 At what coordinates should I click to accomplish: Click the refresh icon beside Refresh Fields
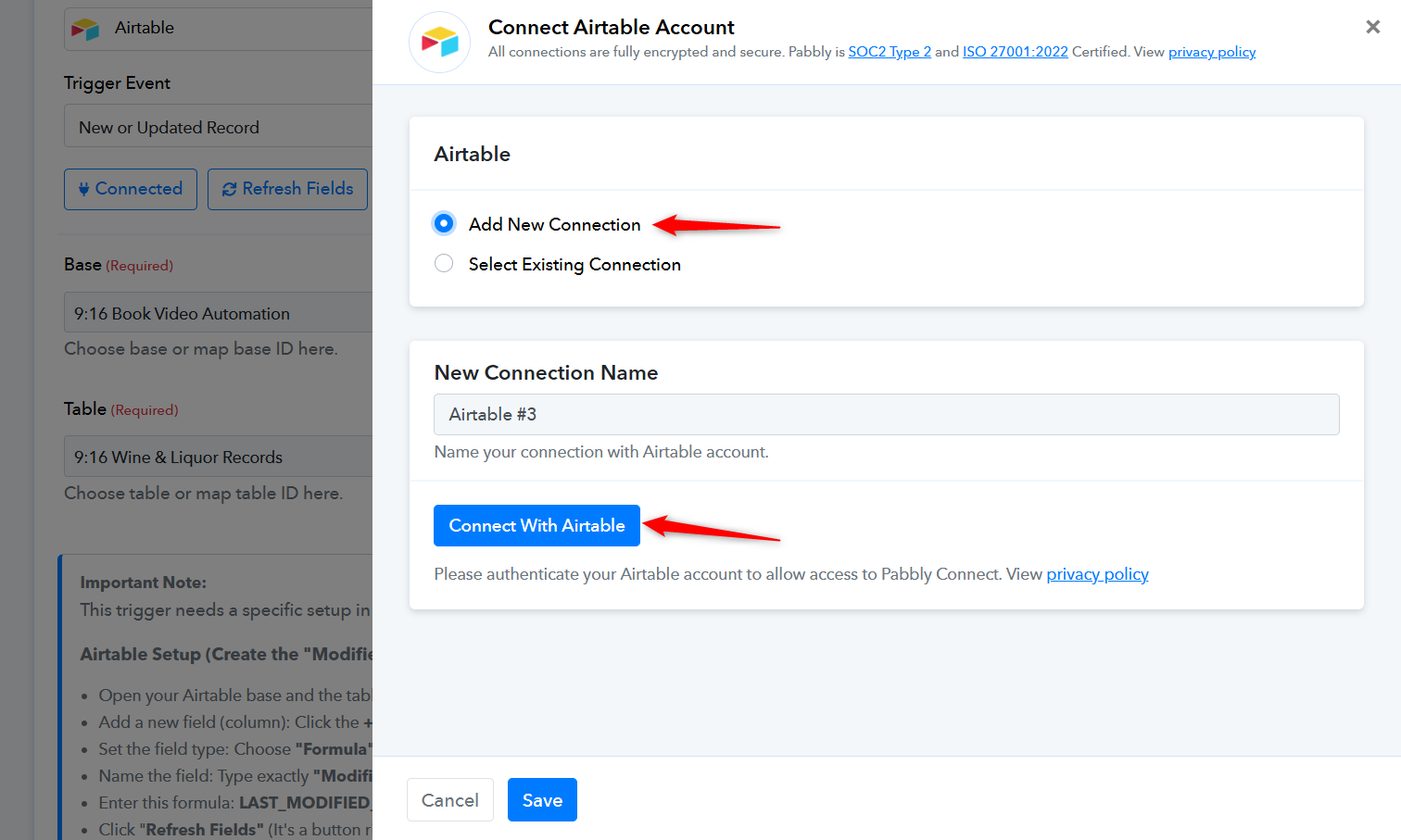click(x=229, y=189)
